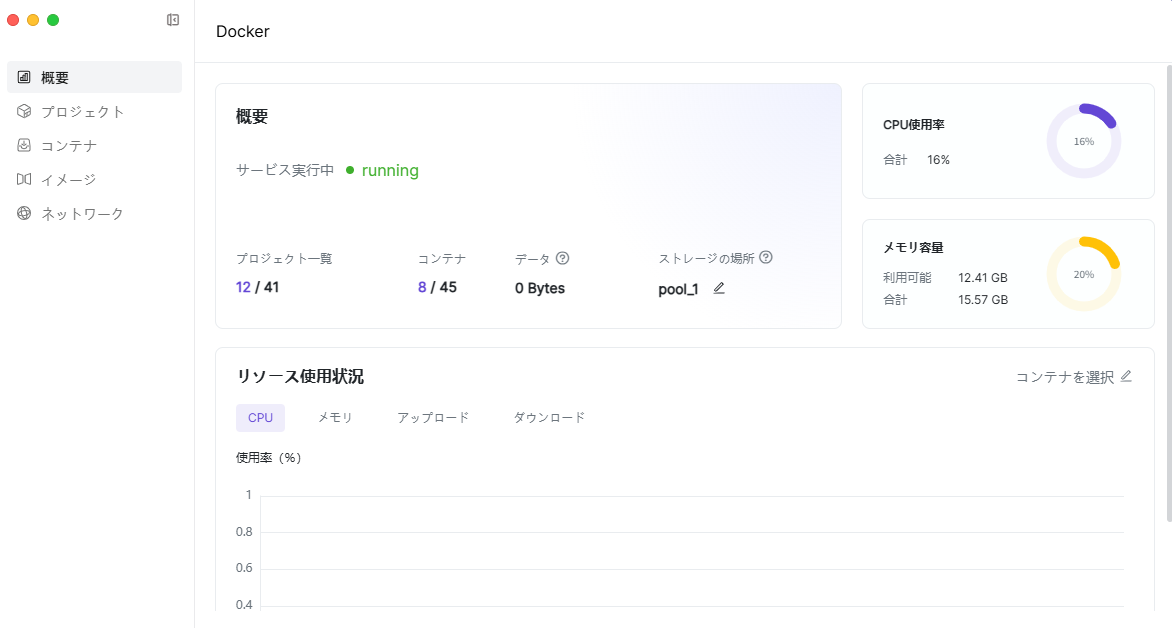The image size is (1172, 628).
Task: Click help icon beside ストレージの場所
Action: pos(766,257)
